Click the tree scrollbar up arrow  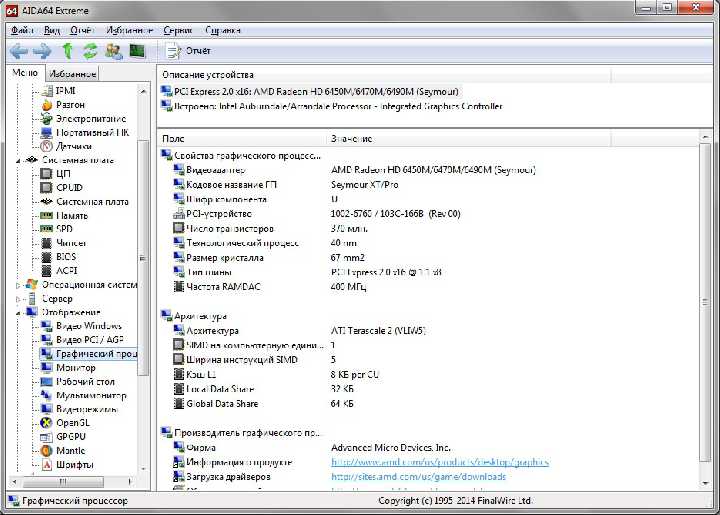click(143, 91)
